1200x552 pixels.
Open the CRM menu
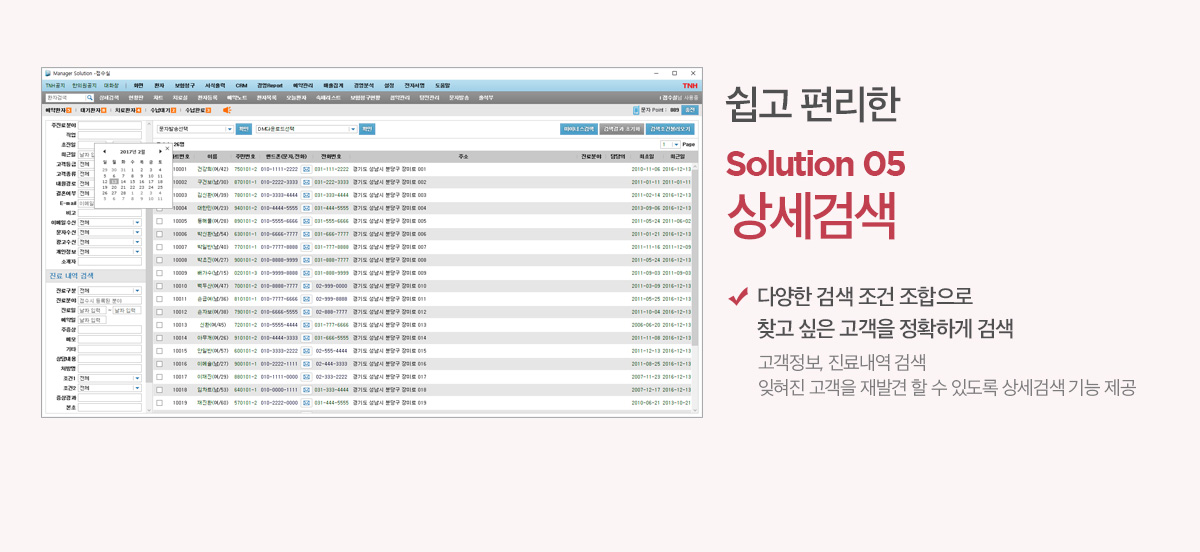tap(241, 86)
